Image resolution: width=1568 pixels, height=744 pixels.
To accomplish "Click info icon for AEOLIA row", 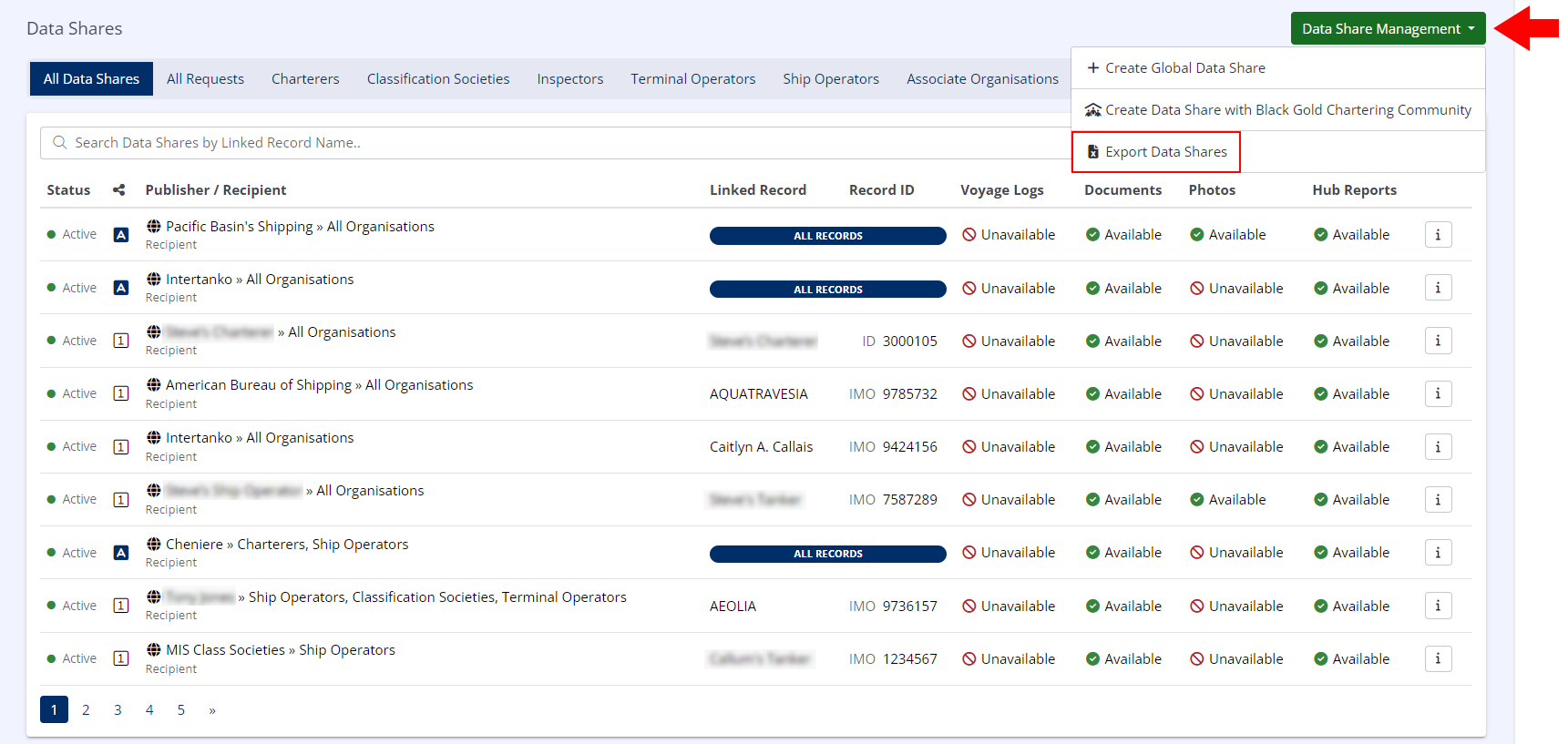I will tap(1438, 606).
